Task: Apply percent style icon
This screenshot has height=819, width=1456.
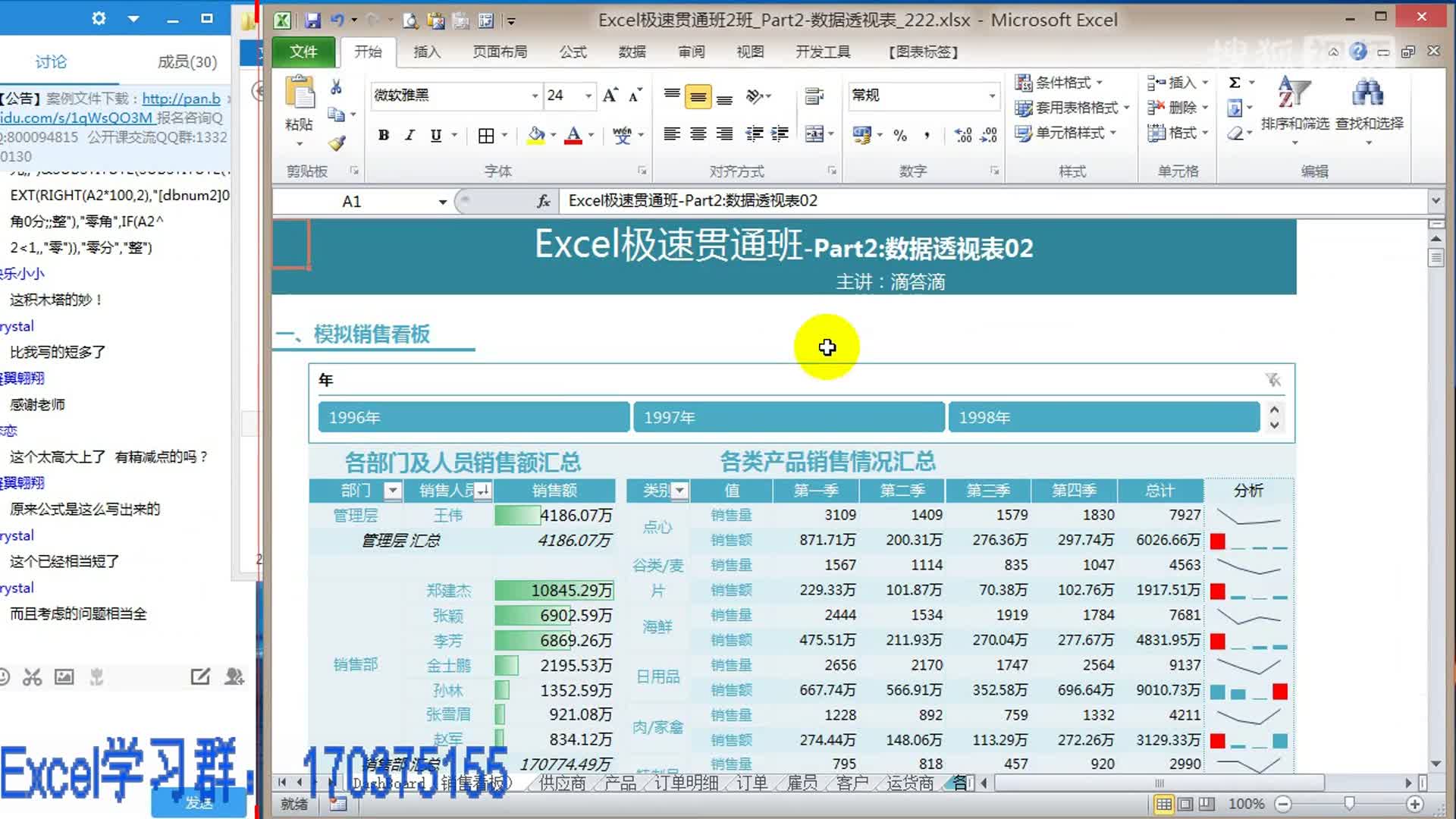Action: [900, 135]
